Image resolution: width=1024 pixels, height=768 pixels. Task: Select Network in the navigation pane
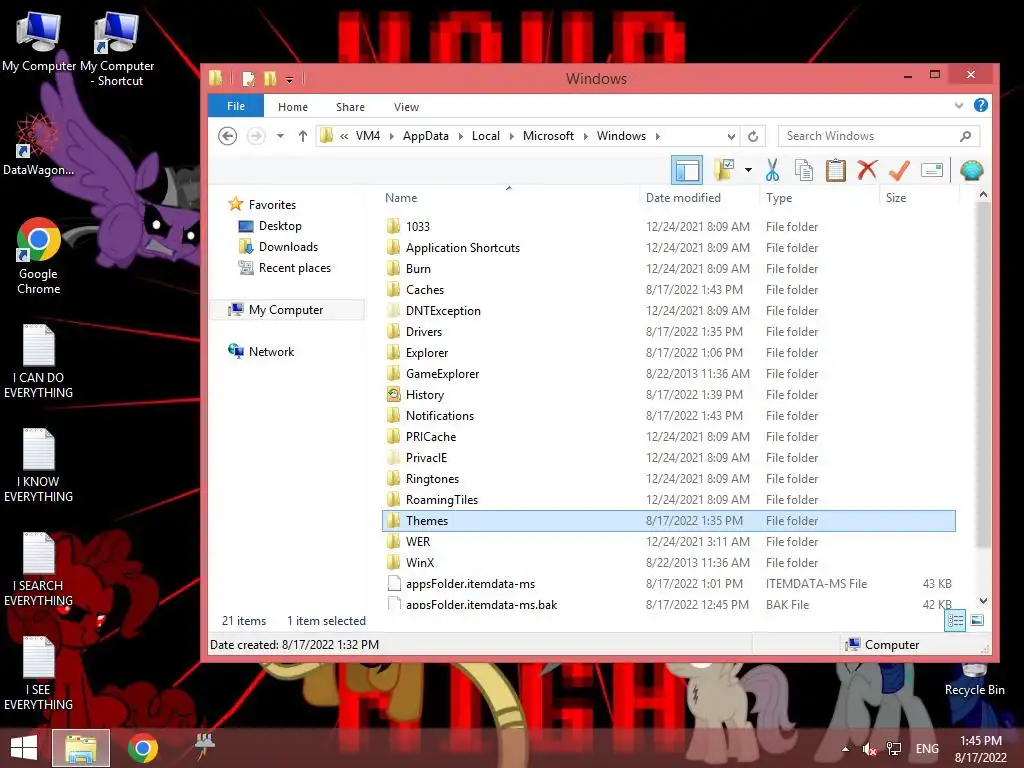pyautogui.click(x=261, y=351)
